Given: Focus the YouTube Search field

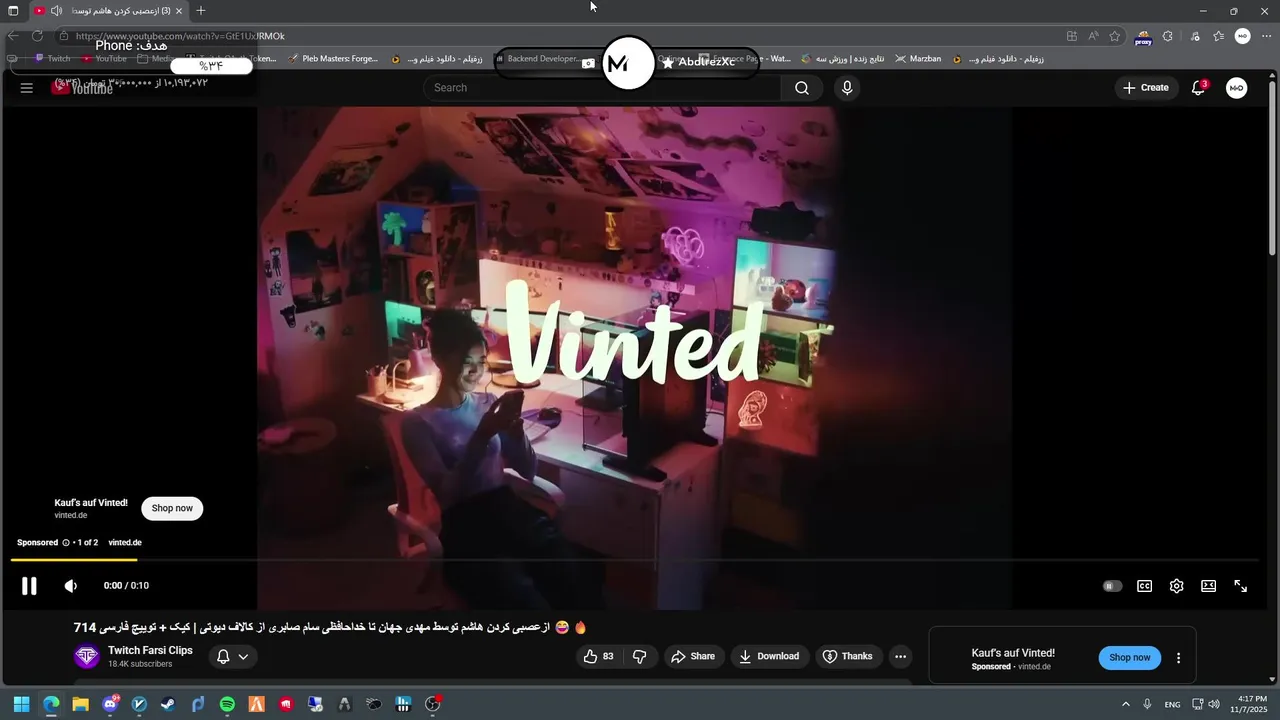Looking at the screenshot, I should click(x=602, y=88).
